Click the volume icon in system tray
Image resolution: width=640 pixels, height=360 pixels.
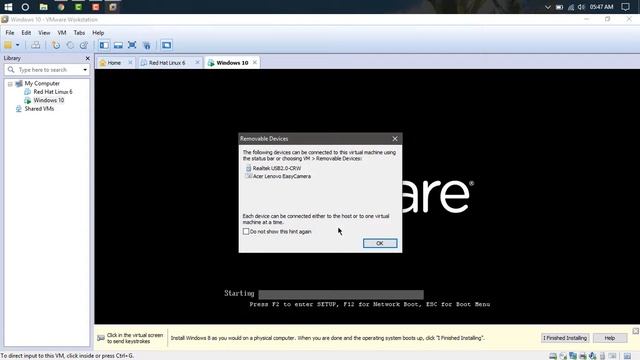581,7
